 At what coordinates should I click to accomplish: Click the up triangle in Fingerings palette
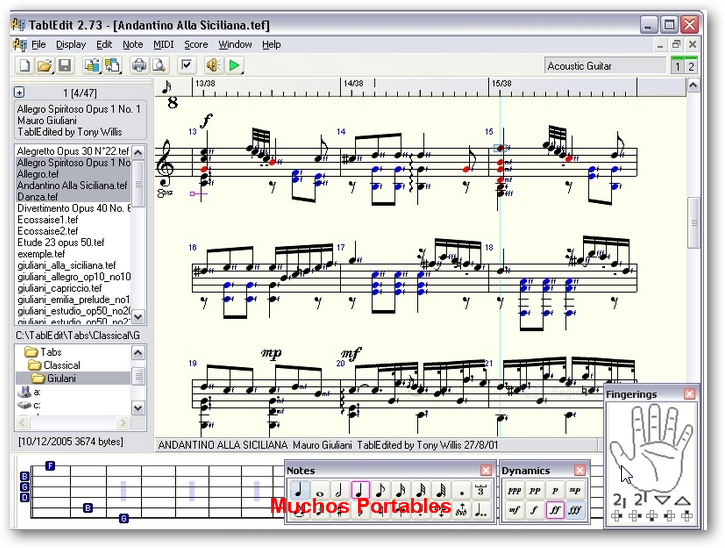(x=682, y=500)
